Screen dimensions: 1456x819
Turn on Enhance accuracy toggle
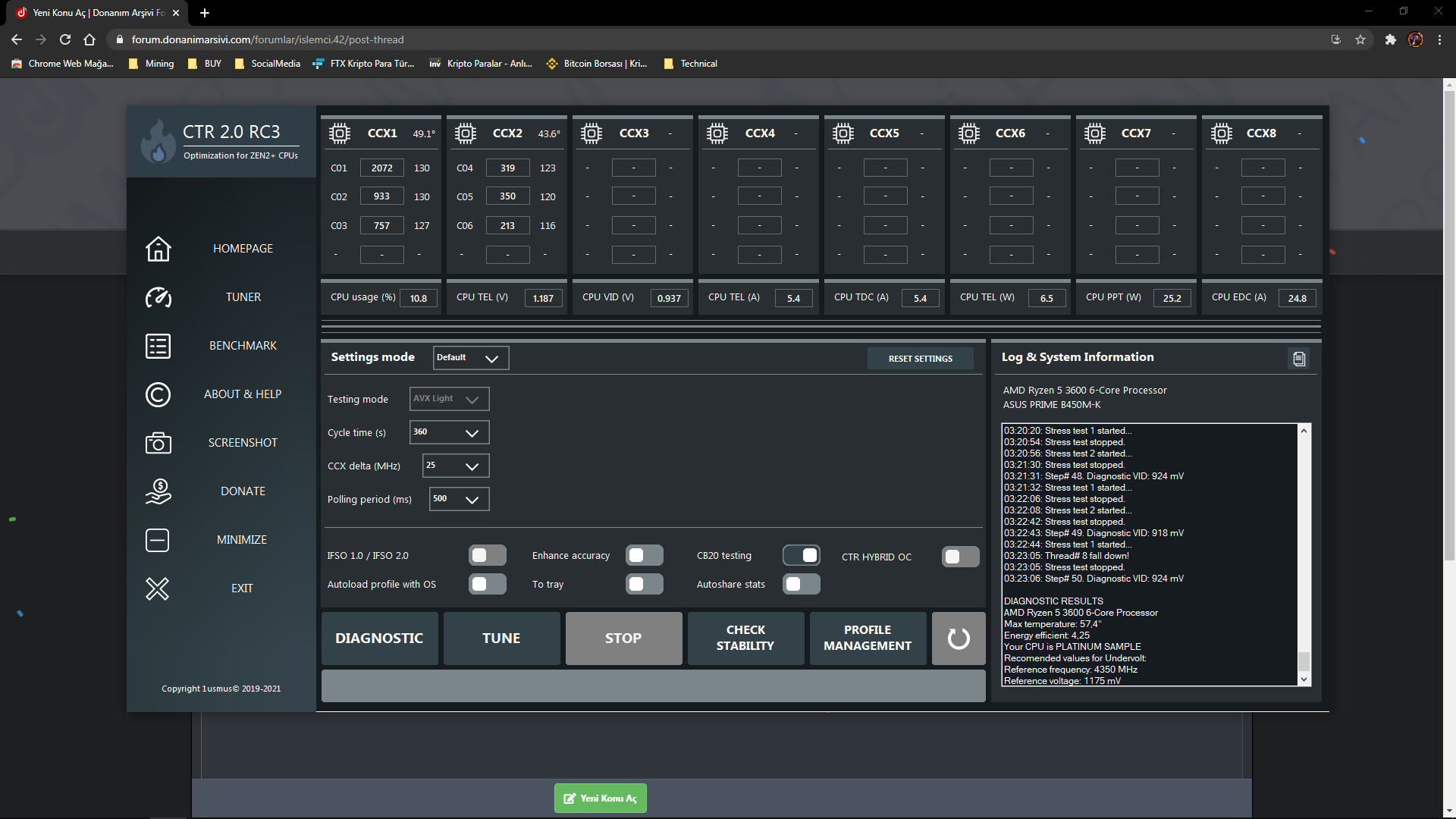644,556
